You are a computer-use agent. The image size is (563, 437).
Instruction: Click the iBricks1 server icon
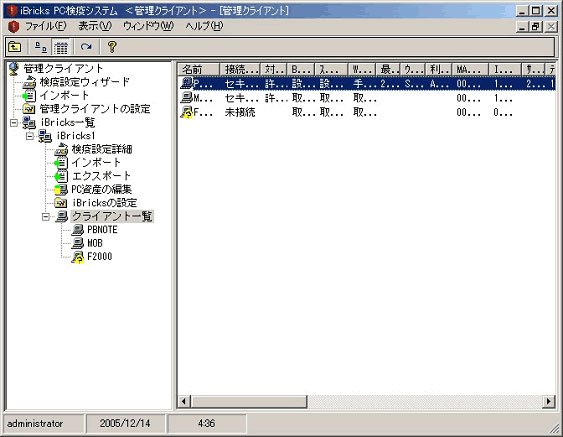pyautogui.click(x=45, y=136)
